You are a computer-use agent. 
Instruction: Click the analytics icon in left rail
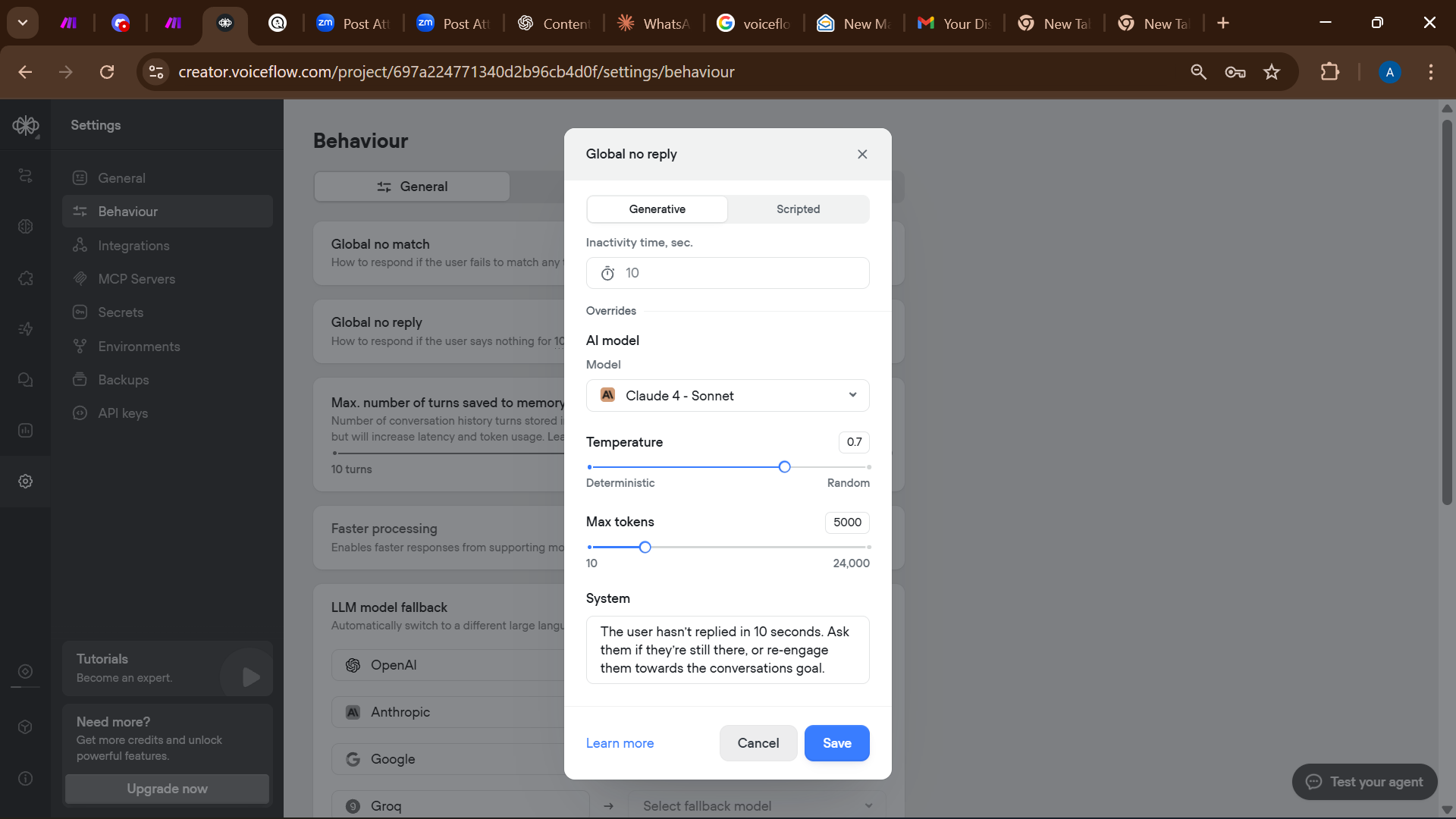(x=25, y=431)
